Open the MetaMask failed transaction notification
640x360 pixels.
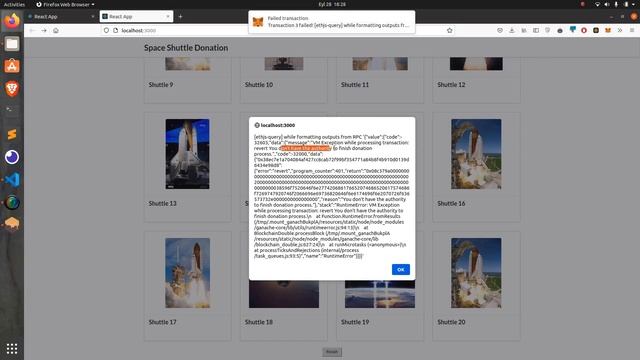pos(331,22)
